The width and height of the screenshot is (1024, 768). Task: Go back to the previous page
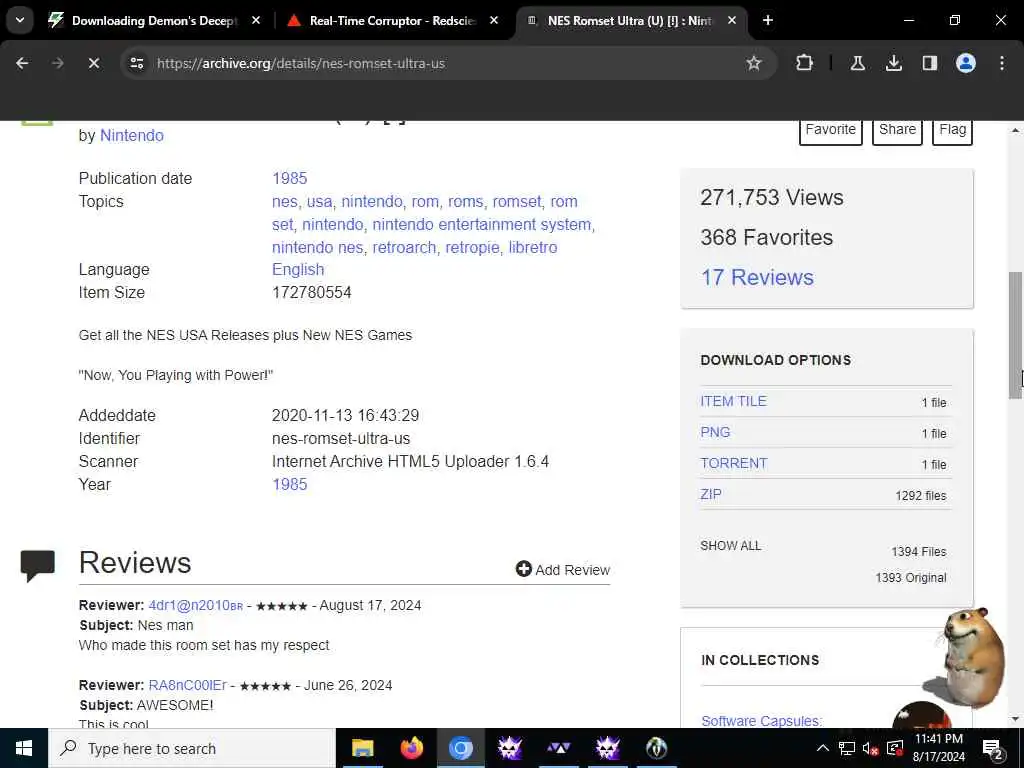click(22, 63)
